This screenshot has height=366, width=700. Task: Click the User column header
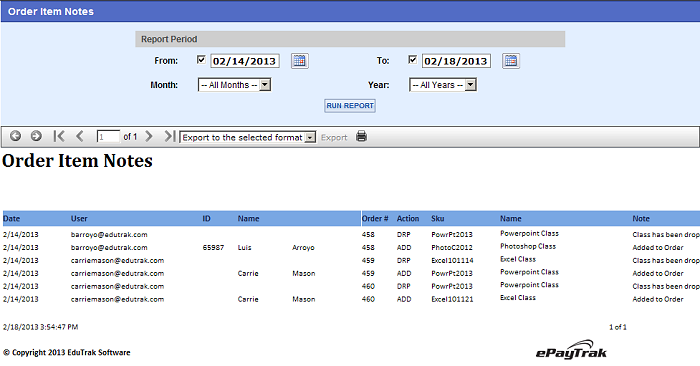(x=79, y=219)
